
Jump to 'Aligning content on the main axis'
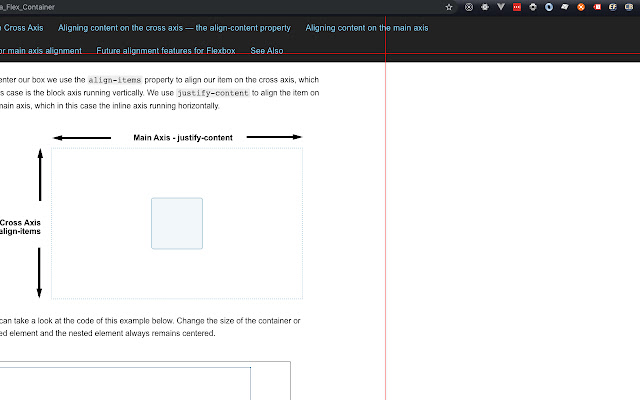[366, 28]
